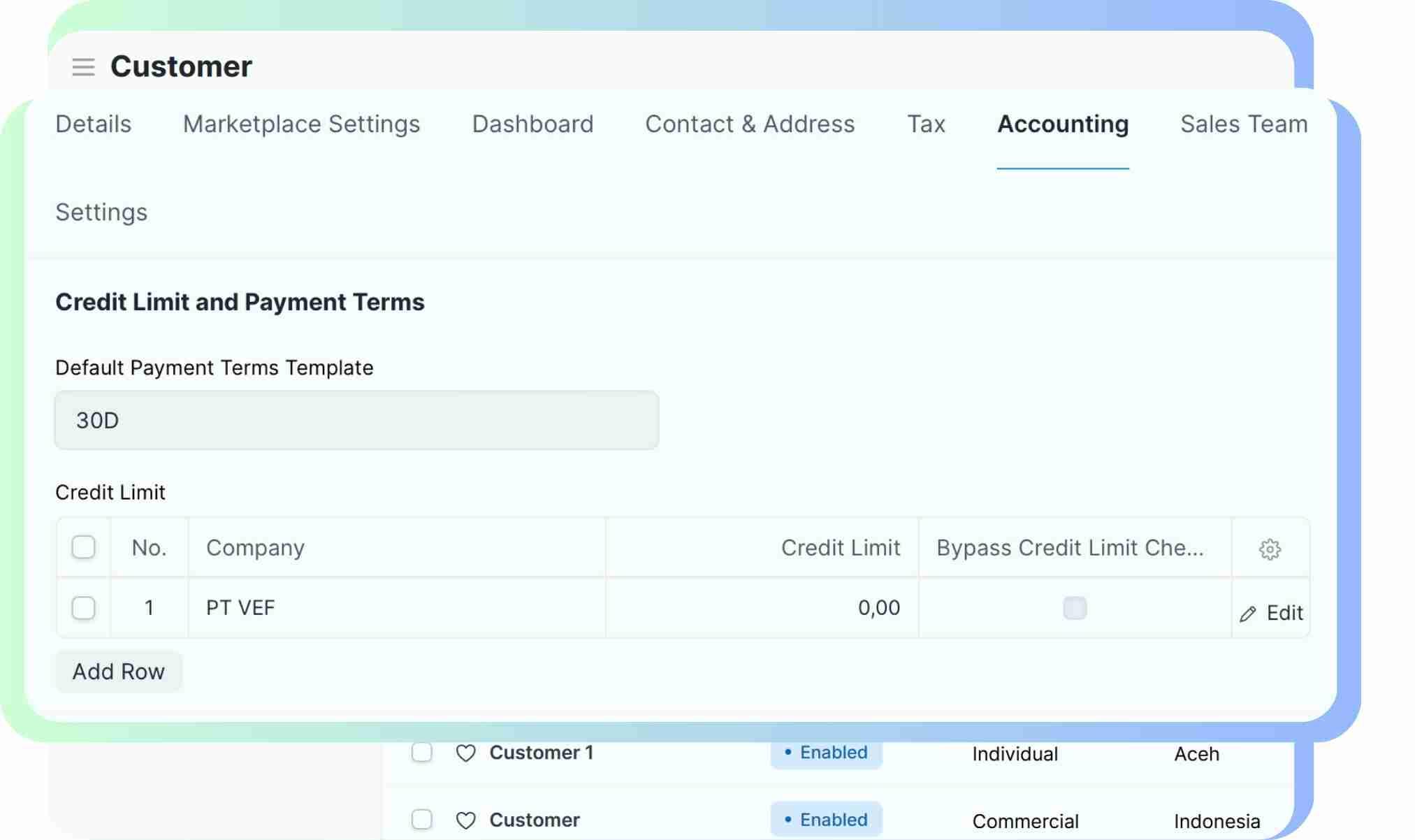Toggle Bypass Credit Limit Check for PT VEF
This screenshot has width=1415, height=840.
pyautogui.click(x=1074, y=608)
